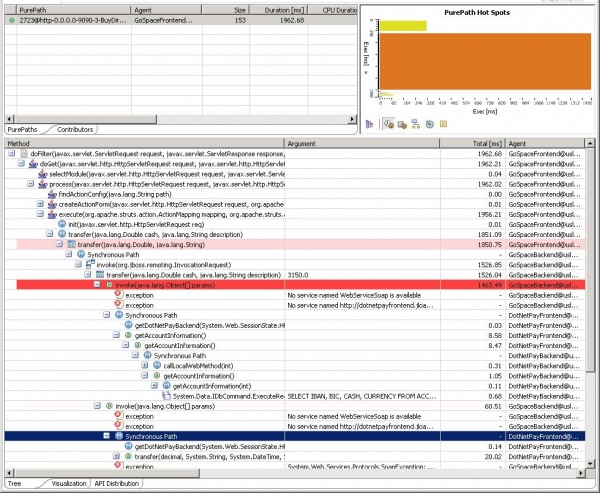Sort by PurePath column header
600x493 pixels.
73,10
